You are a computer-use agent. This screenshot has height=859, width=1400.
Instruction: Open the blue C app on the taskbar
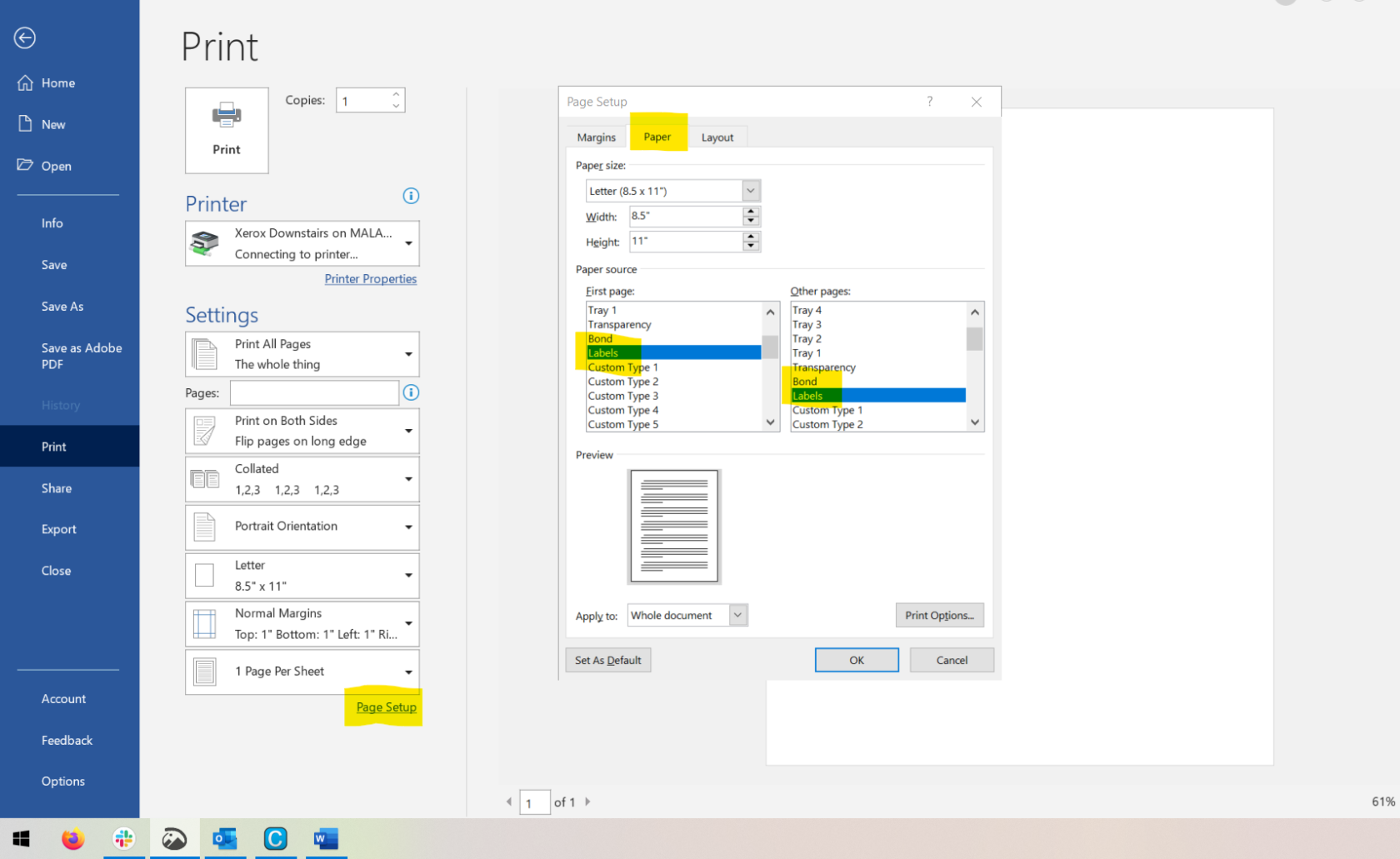[275, 838]
